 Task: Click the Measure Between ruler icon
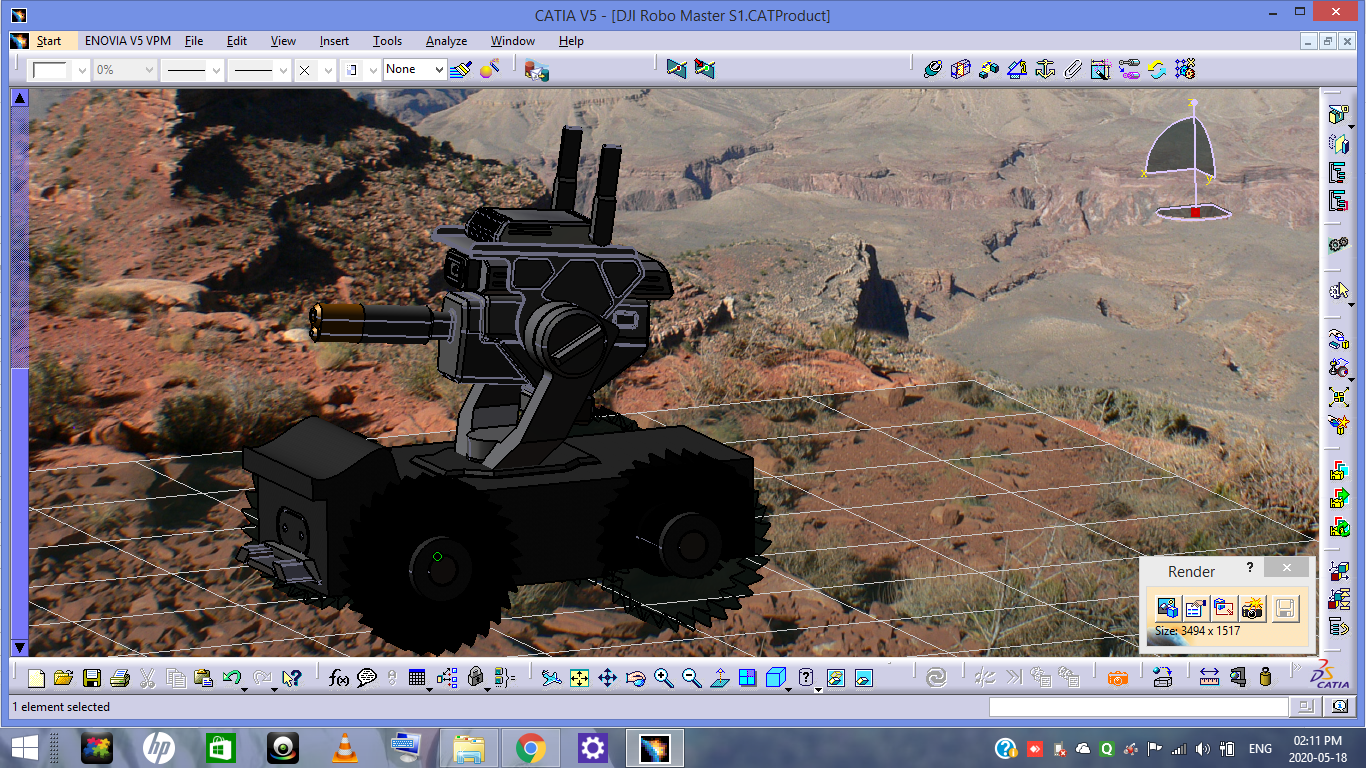tap(1210, 678)
